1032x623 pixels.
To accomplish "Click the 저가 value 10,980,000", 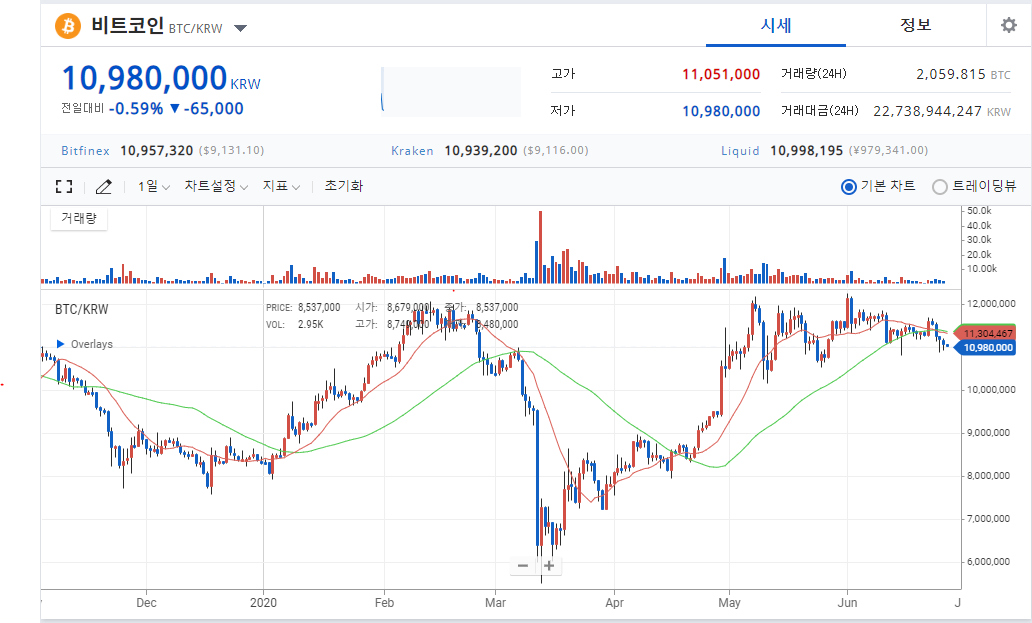I will point(721,111).
